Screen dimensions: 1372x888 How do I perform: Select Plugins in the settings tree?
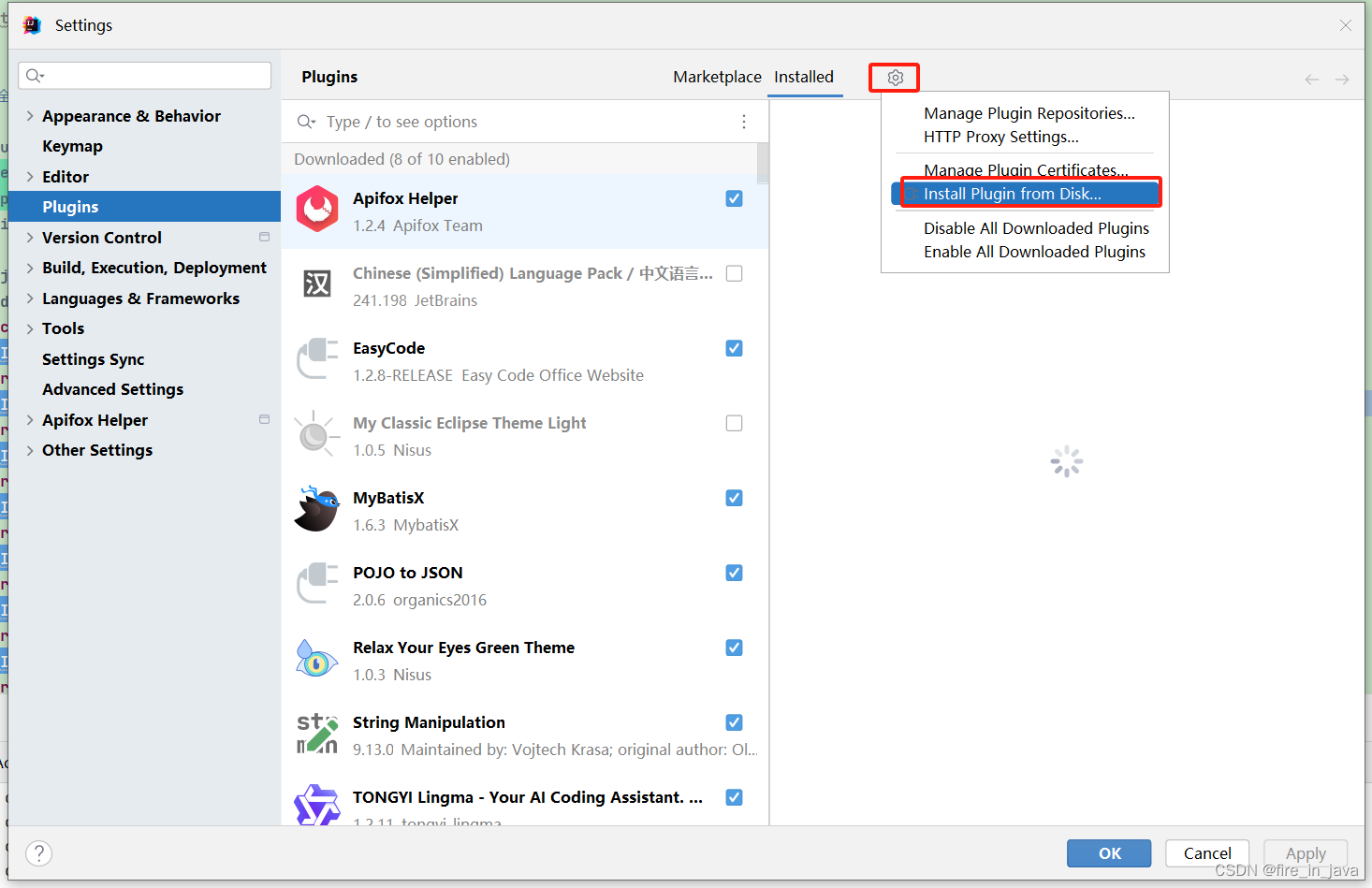[145, 207]
